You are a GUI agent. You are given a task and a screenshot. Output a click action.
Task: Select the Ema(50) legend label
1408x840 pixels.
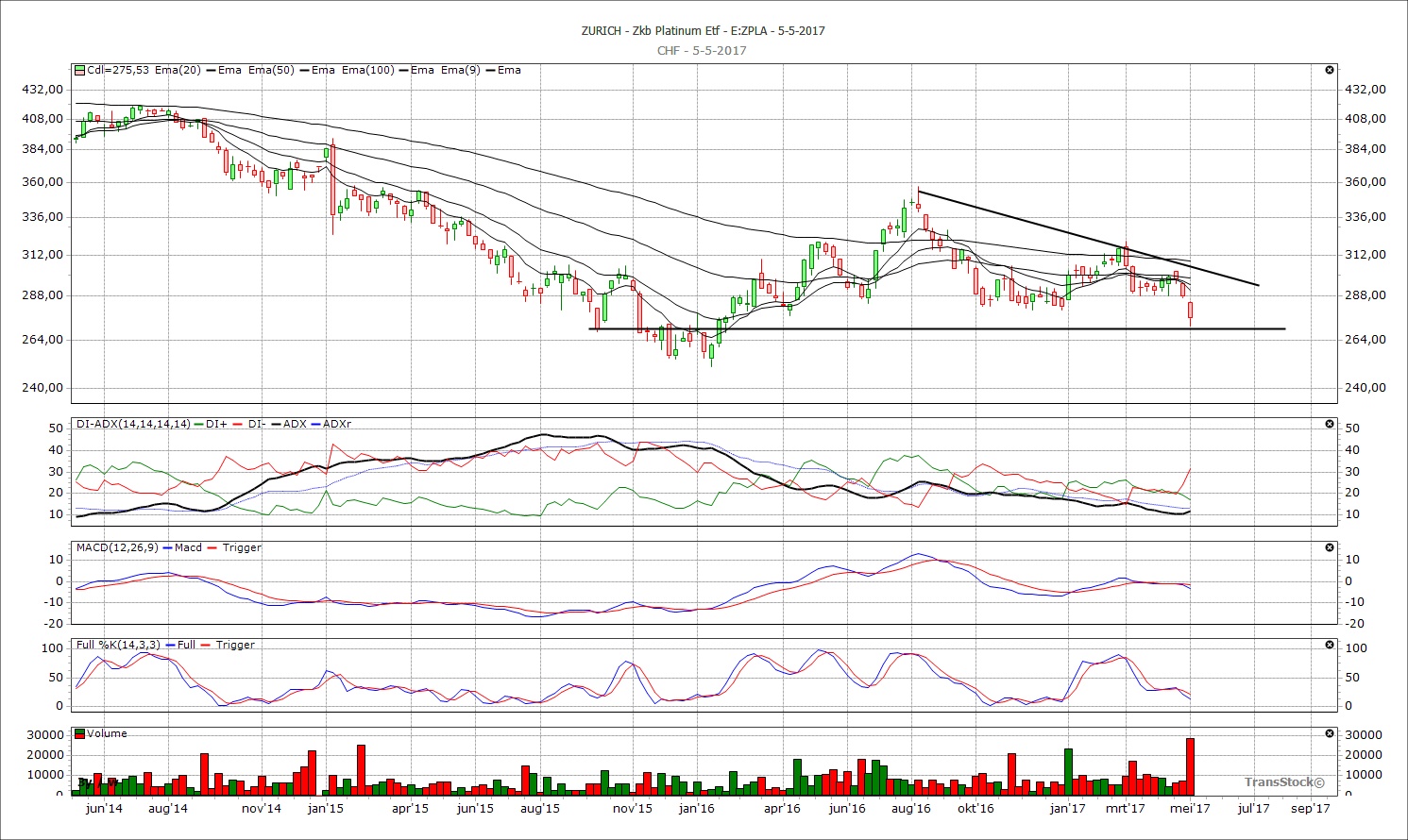[271, 70]
